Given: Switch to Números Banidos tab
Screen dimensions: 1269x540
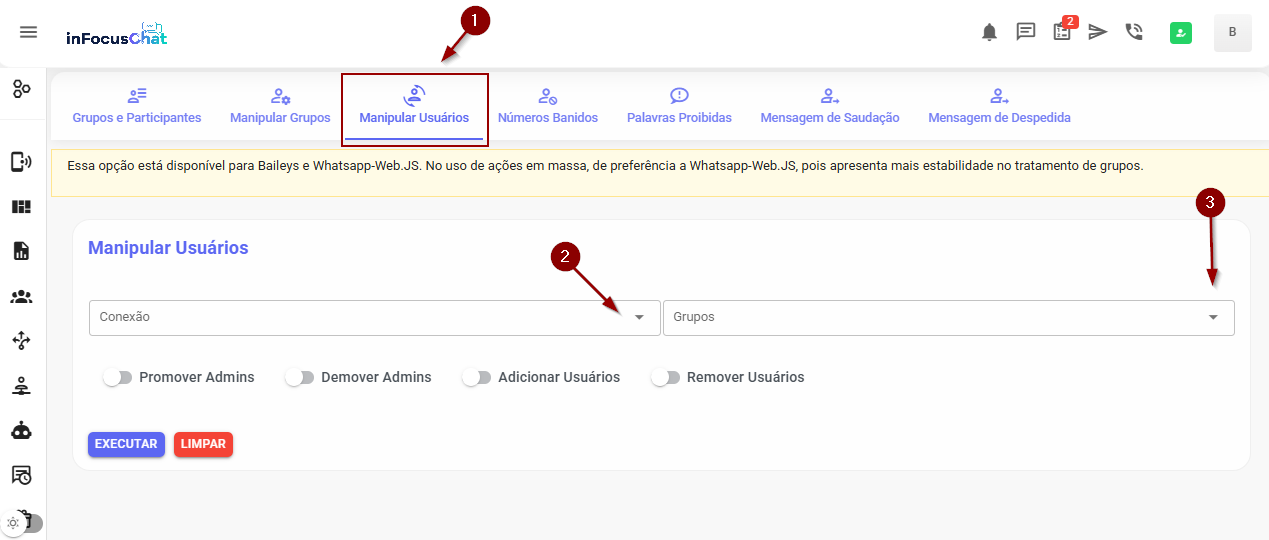Looking at the screenshot, I should point(547,106).
